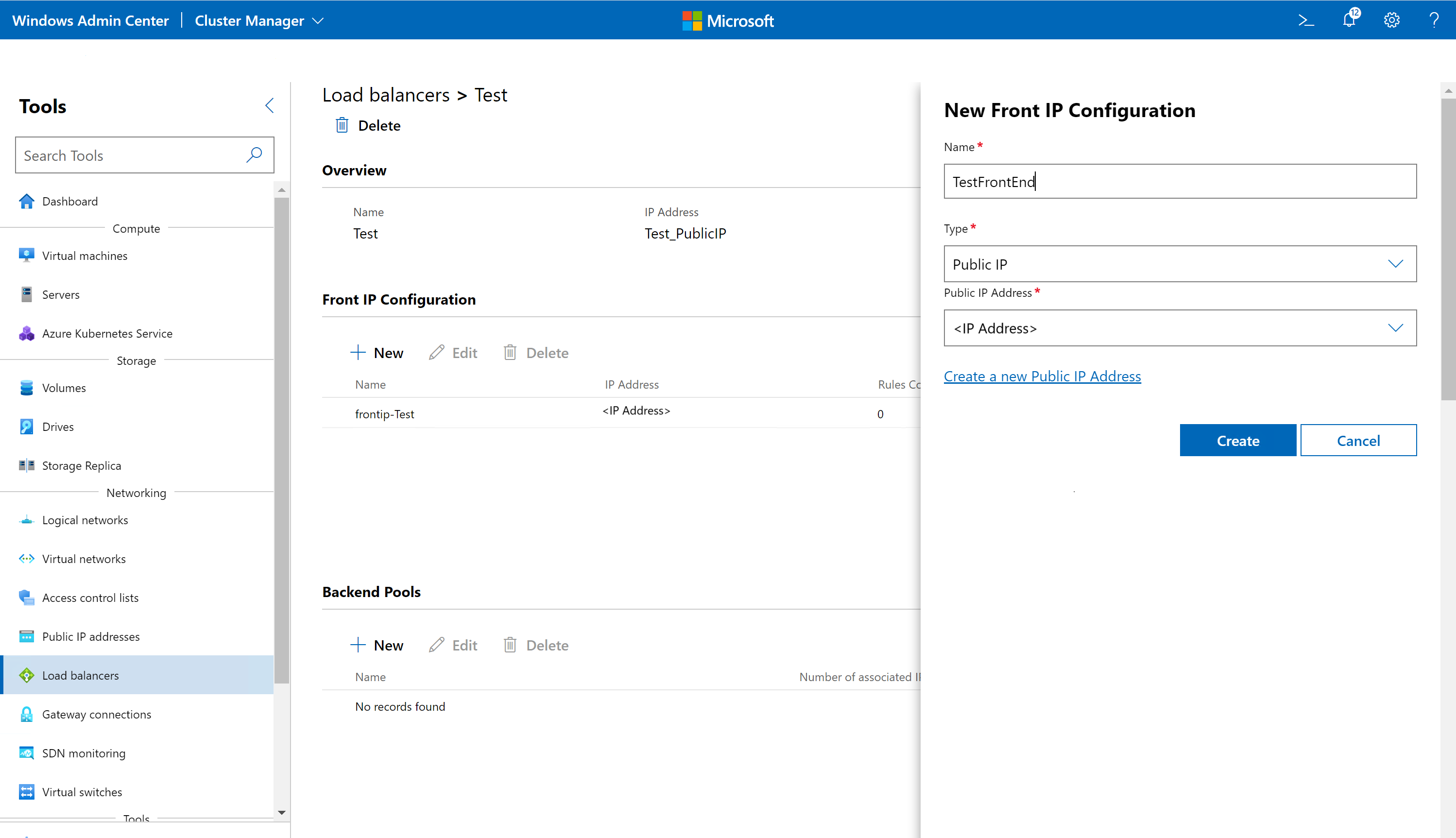Click the SDN monitoring sidebar icon
The height and width of the screenshot is (838, 1456).
pyautogui.click(x=26, y=753)
